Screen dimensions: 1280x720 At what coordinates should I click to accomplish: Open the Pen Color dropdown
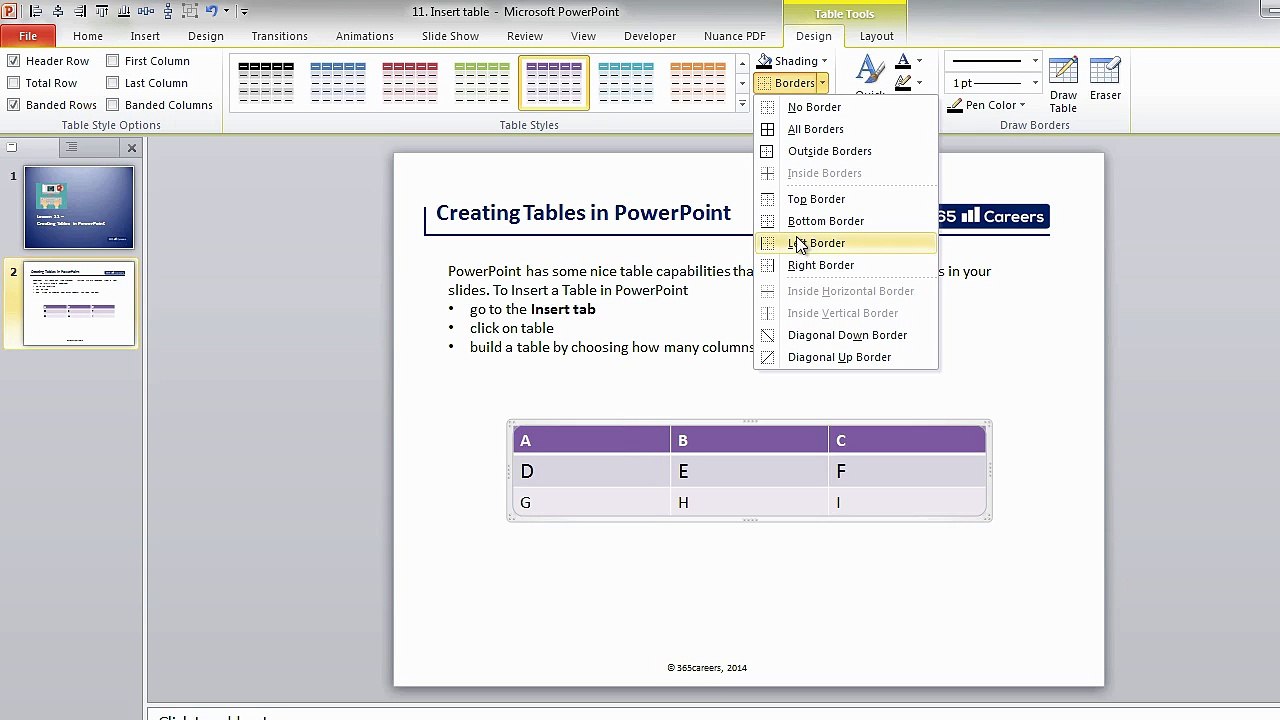(x=986, y=105)
